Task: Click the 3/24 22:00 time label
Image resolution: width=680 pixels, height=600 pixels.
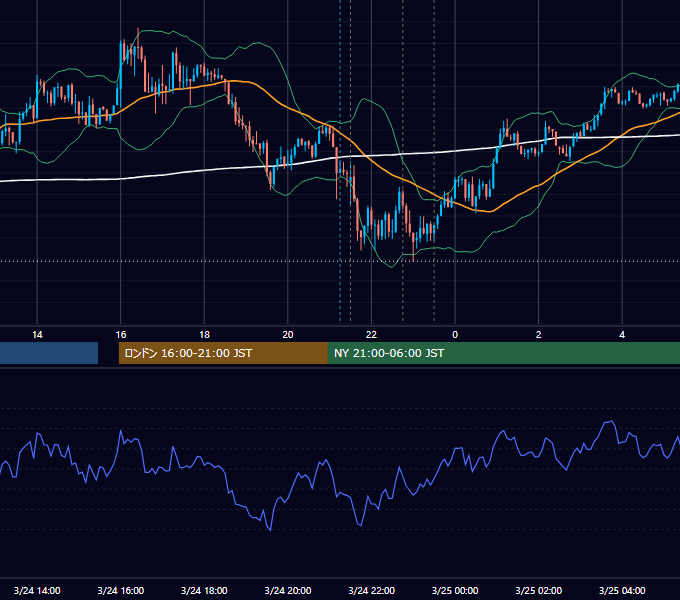Action: coord(371,590)
